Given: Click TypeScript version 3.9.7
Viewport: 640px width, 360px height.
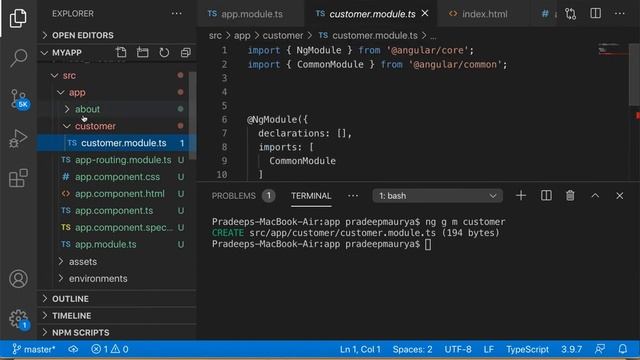Looking at the screenshot, I should point(571,349).
